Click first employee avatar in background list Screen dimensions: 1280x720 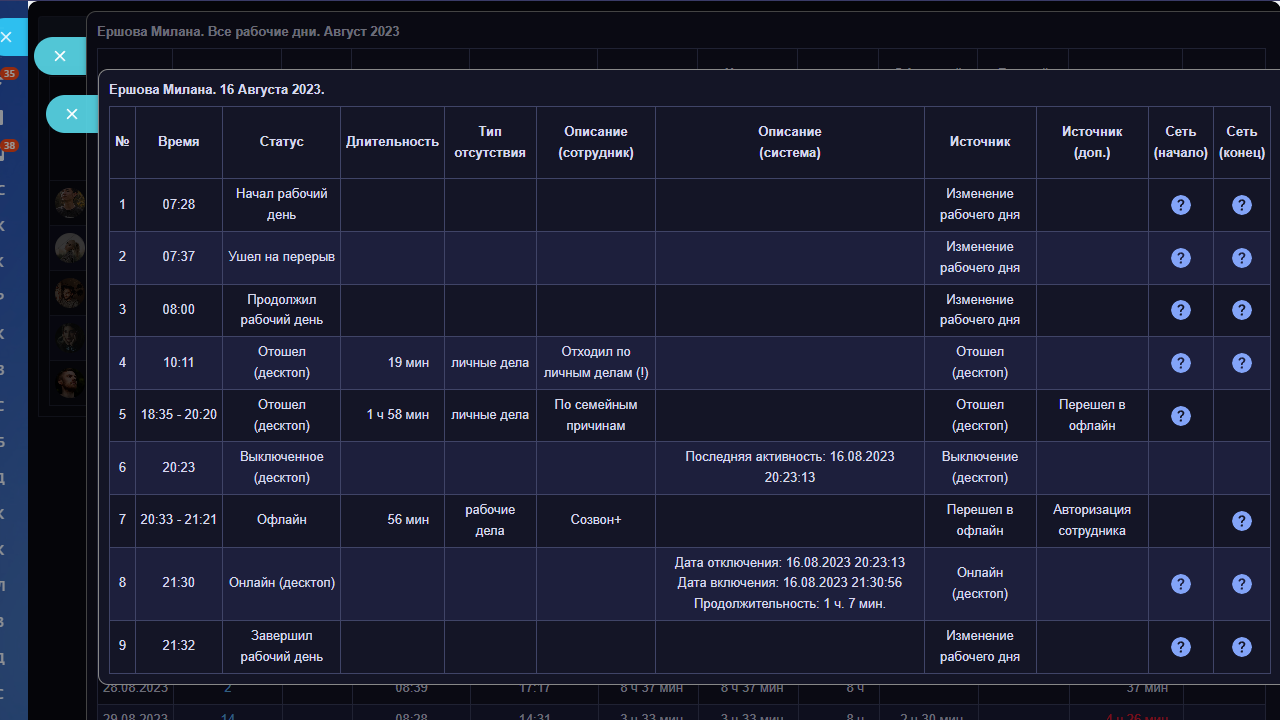point(70,203)
